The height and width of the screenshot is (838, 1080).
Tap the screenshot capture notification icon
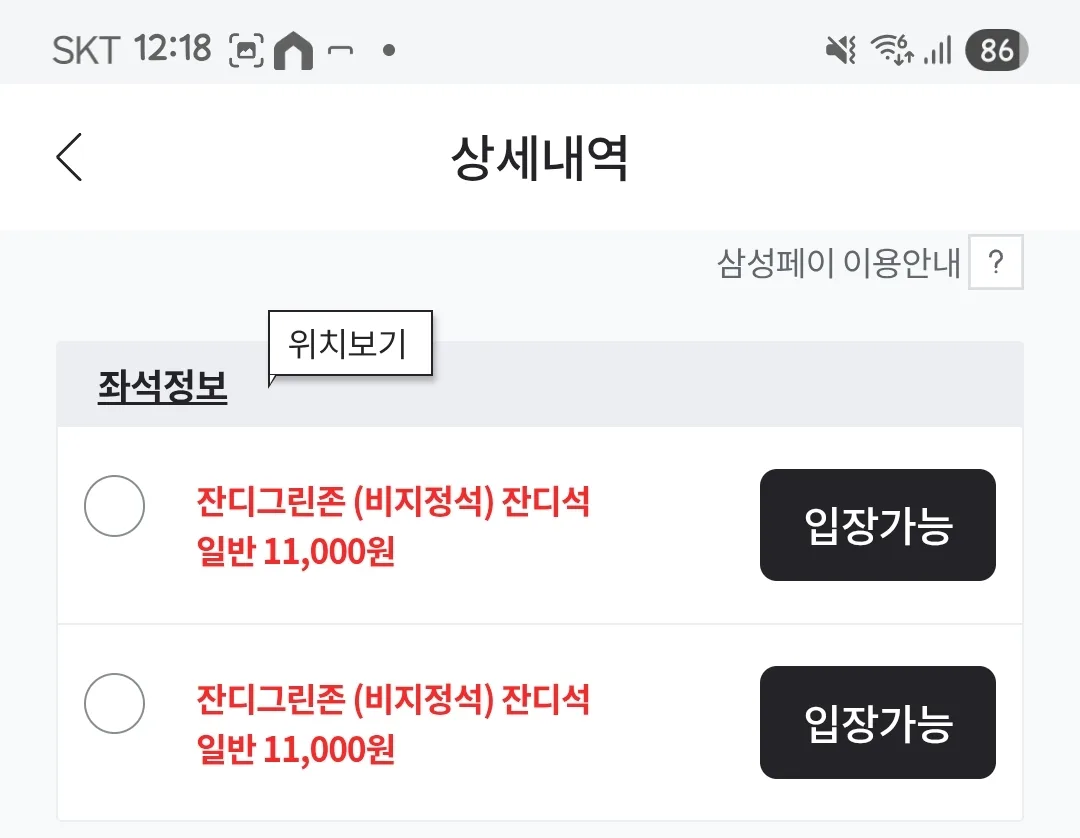[x=246, y=50]
